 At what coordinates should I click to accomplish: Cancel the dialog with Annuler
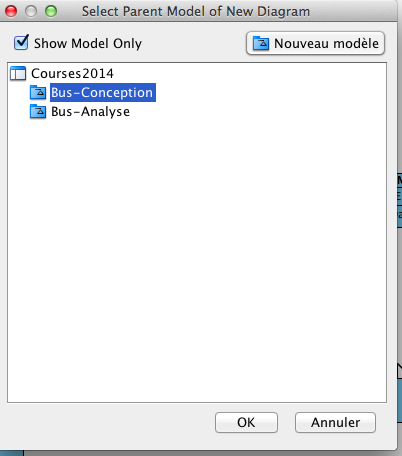click(335, 422)
